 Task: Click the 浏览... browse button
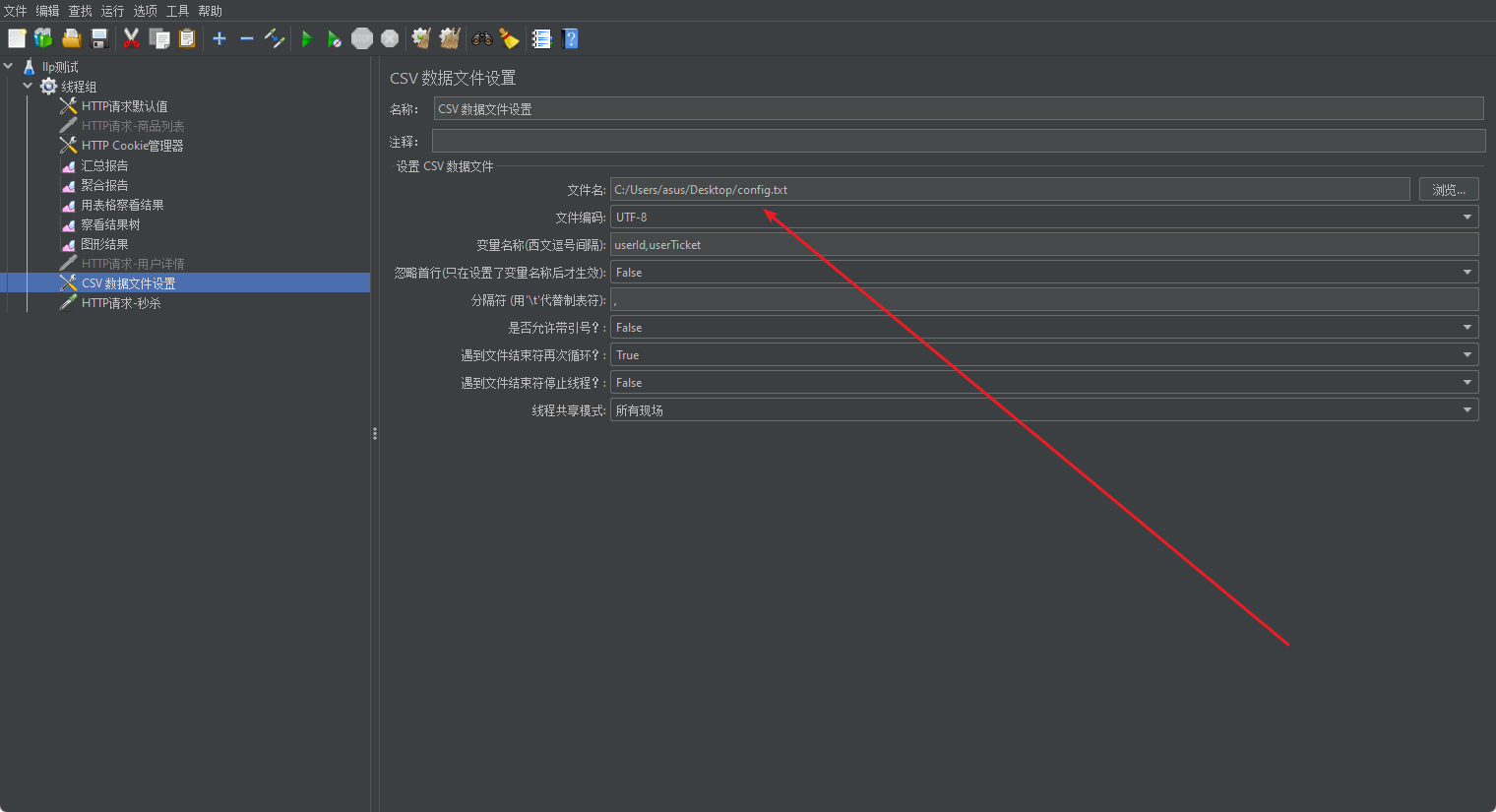[1449, 190]
